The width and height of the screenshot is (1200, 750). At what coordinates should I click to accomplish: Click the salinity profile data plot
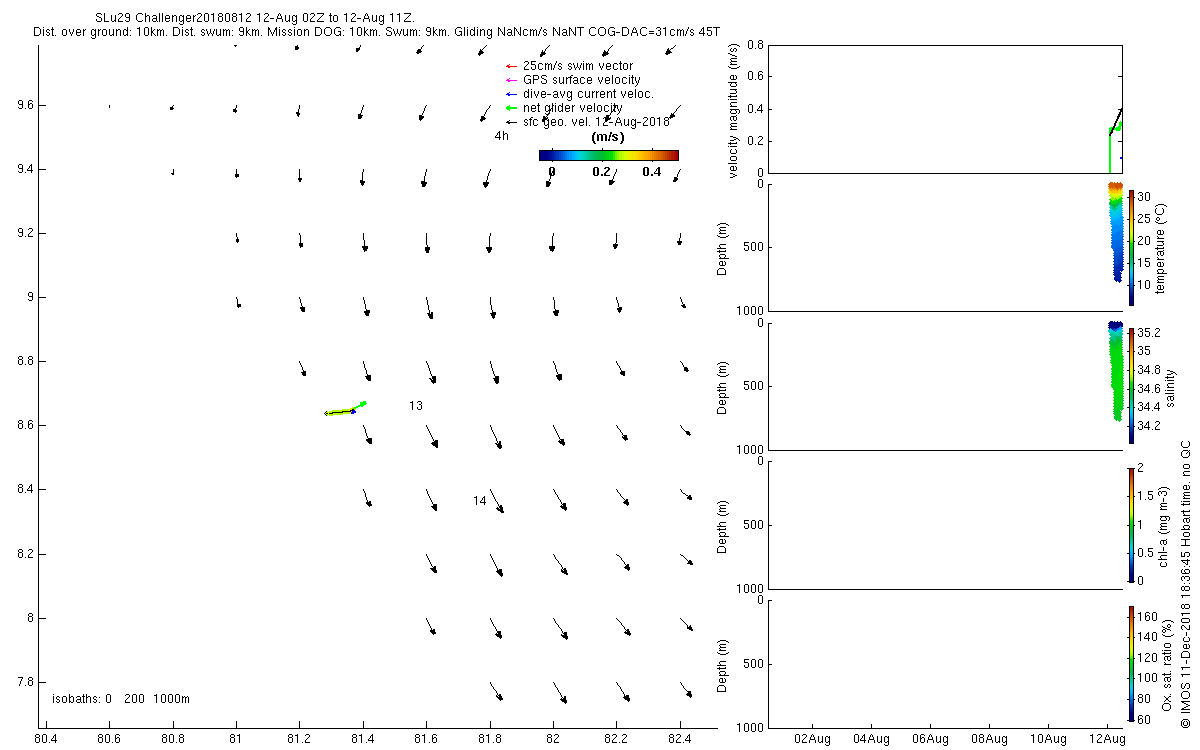1116,370
